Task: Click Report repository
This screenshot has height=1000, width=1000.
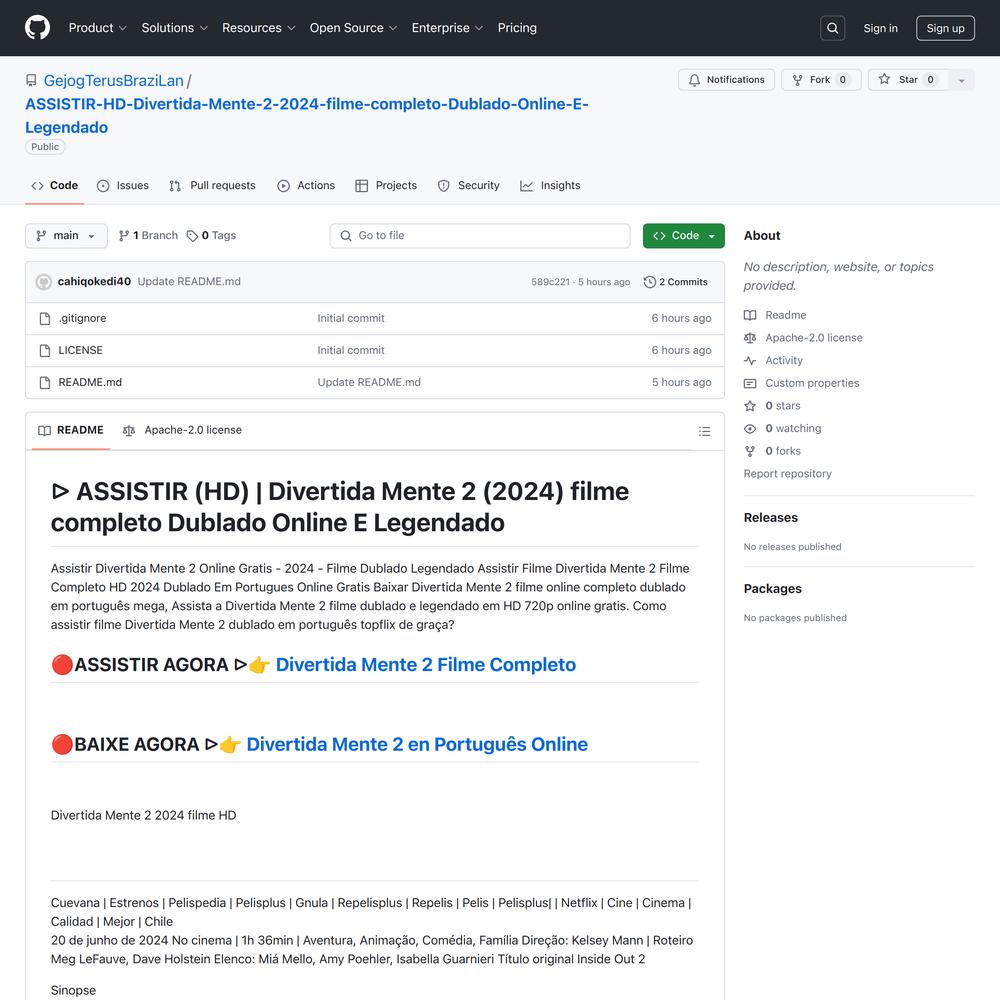Action: click(787, 474)
